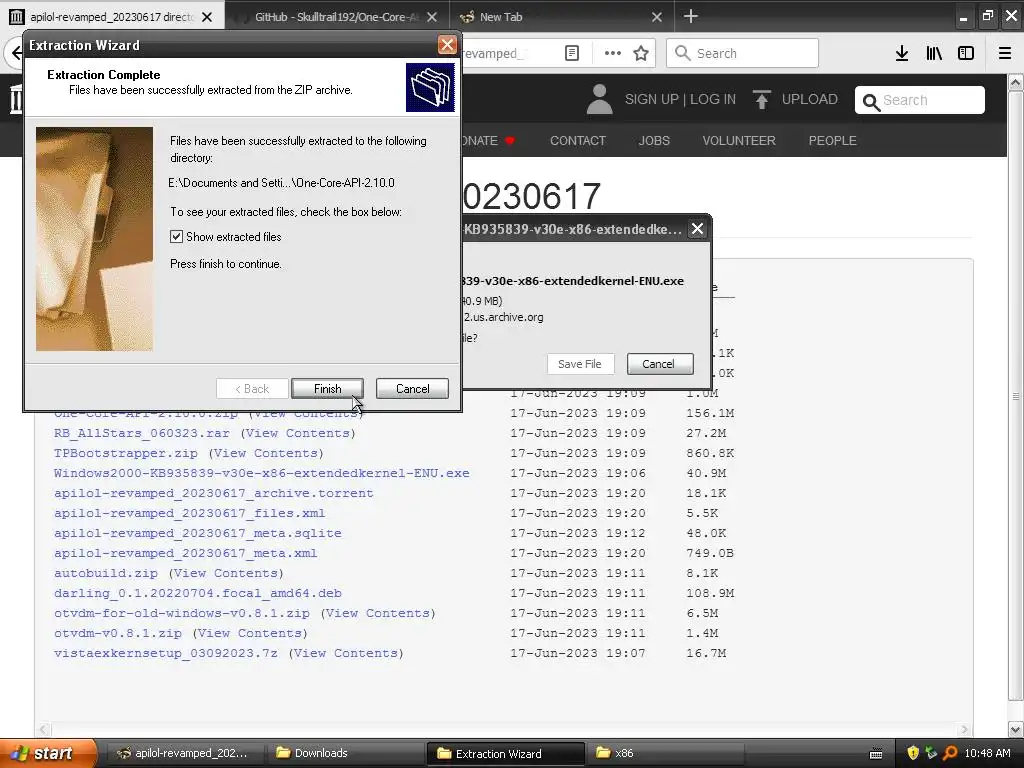The height and width of the screenshot is (768, 1024).
Task: Click SIGN UP | LOG IN link
Action: click(x=680, y=99)
